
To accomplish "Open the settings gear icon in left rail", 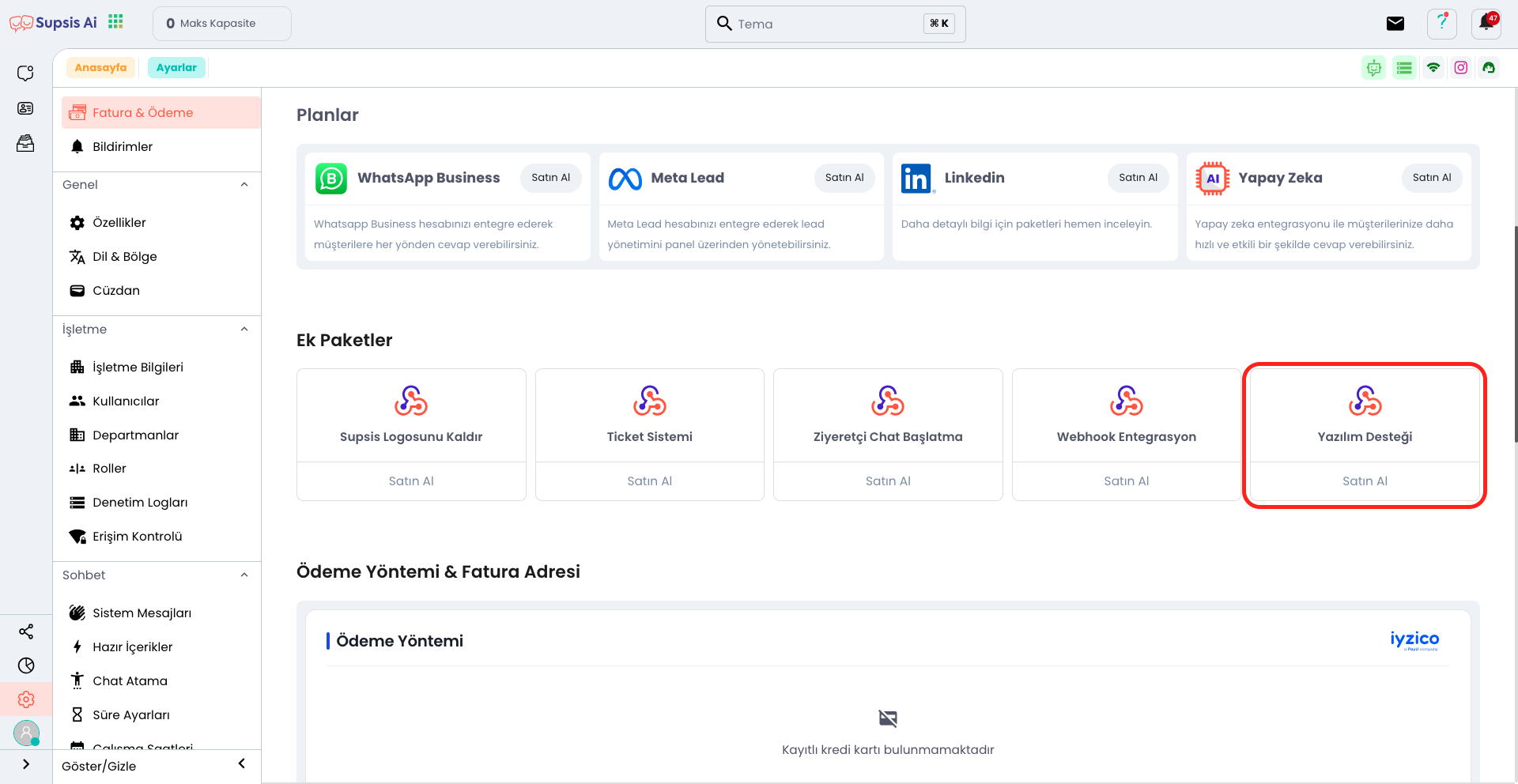I will pos(26,699).
